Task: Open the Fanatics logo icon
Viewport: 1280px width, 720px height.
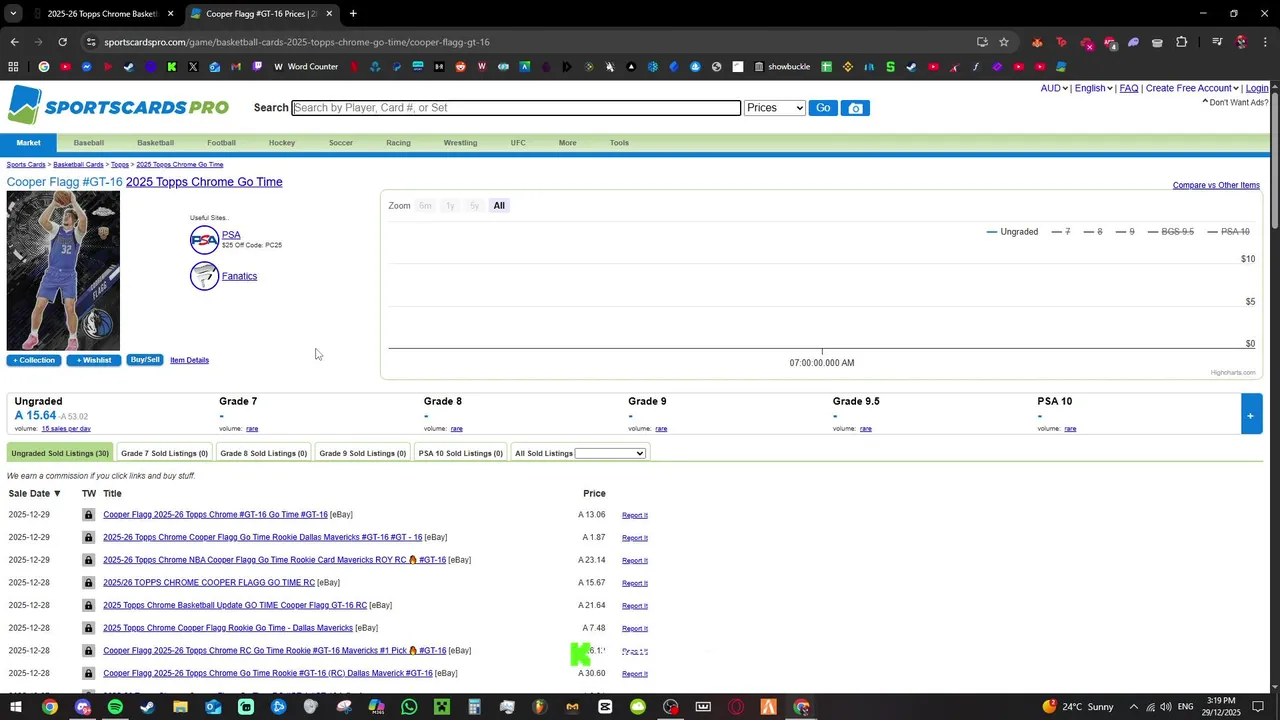Action: point(204,276)
